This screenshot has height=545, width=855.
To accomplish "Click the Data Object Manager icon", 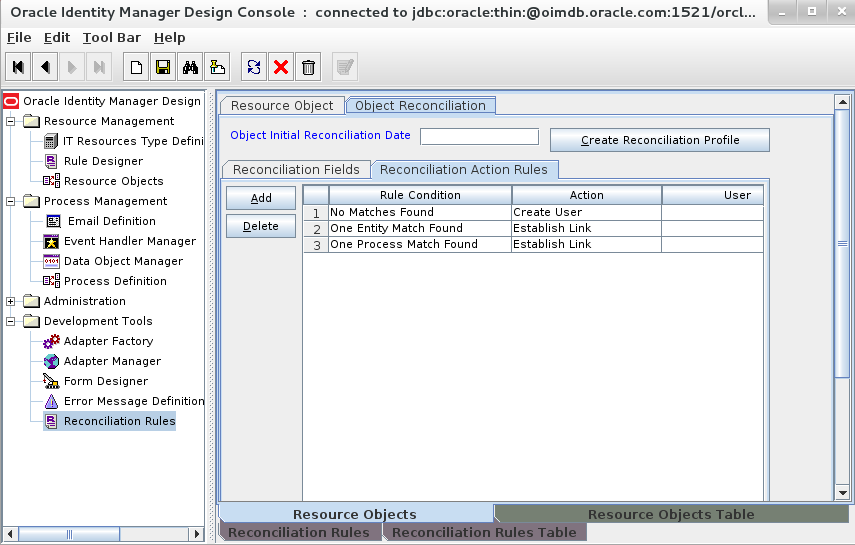I will 51,261.
